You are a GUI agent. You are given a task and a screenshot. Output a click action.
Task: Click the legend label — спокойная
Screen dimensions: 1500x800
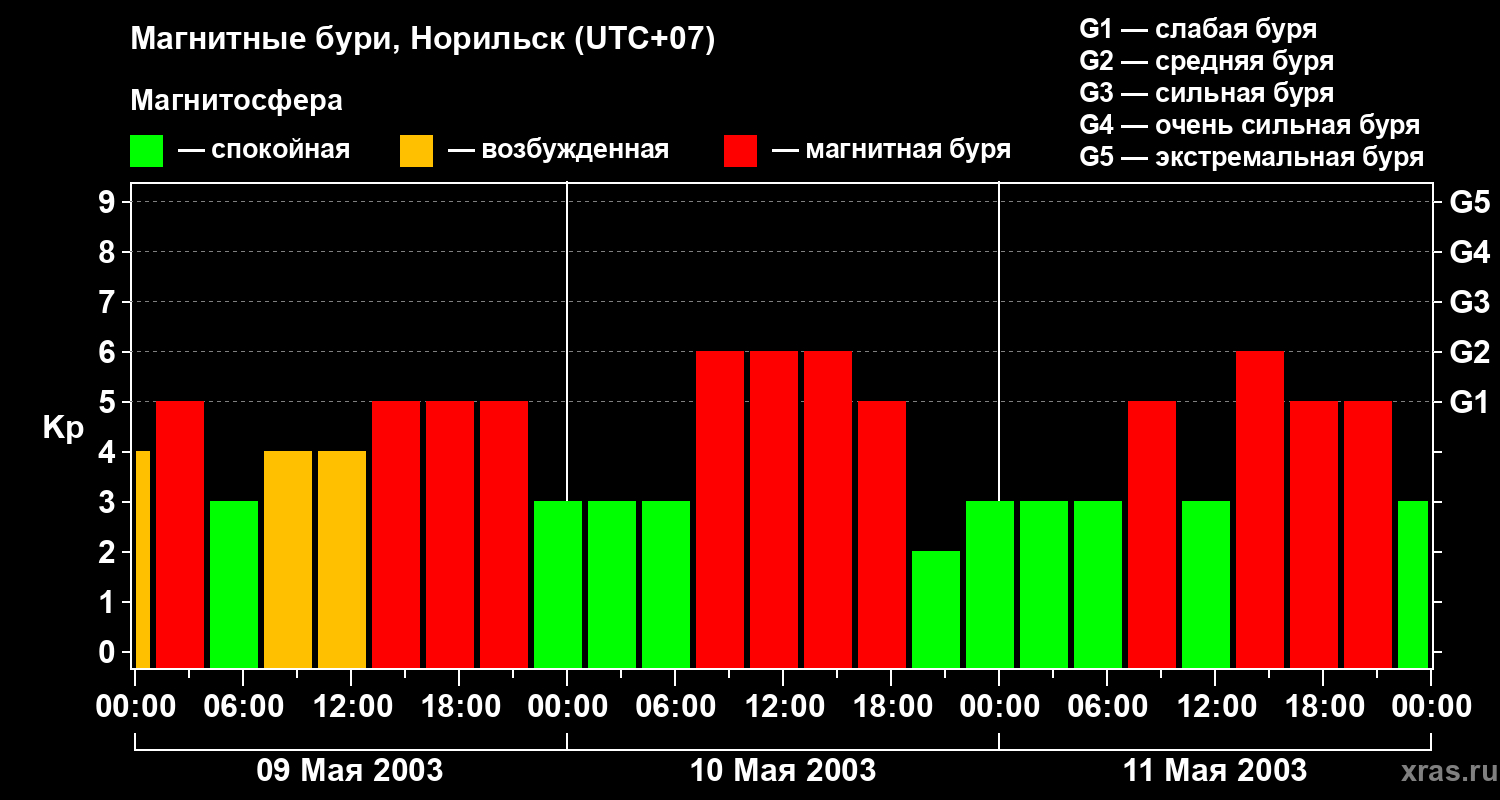pyautogui.click(x=264, y=150)
